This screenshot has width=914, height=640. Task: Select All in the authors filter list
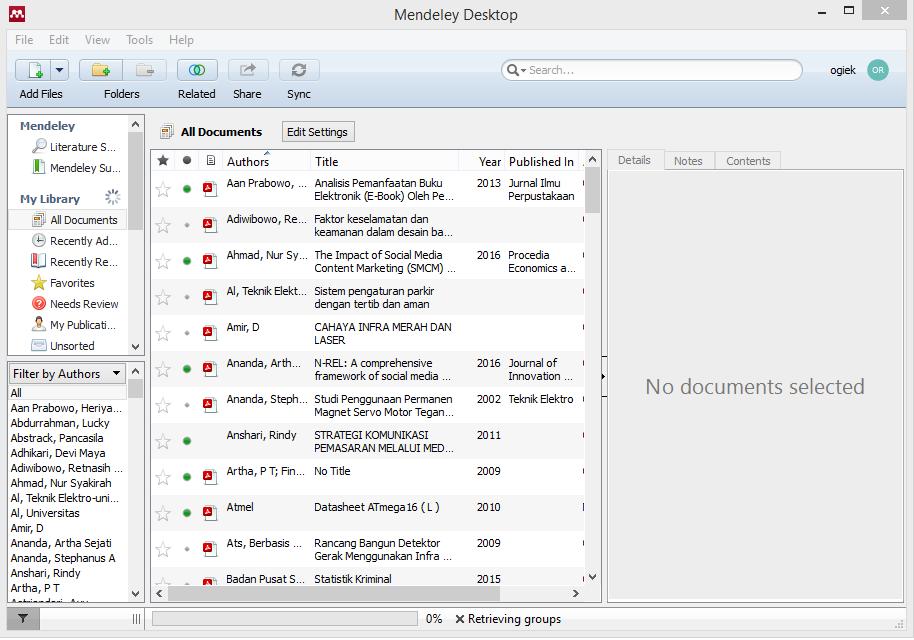point(68,393)
